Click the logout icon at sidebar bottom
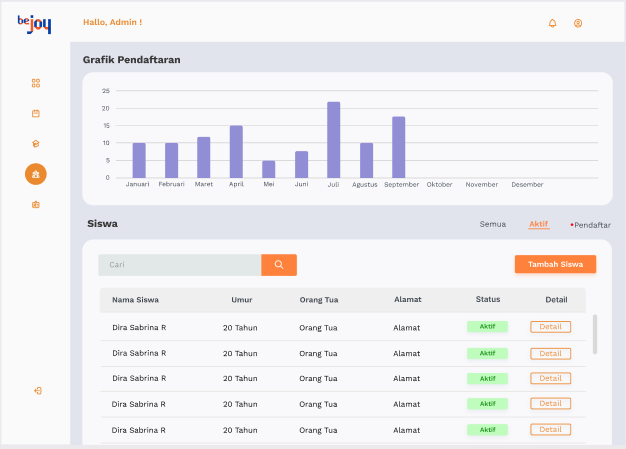Screen dimensions: 626x449 pos(38,391)
